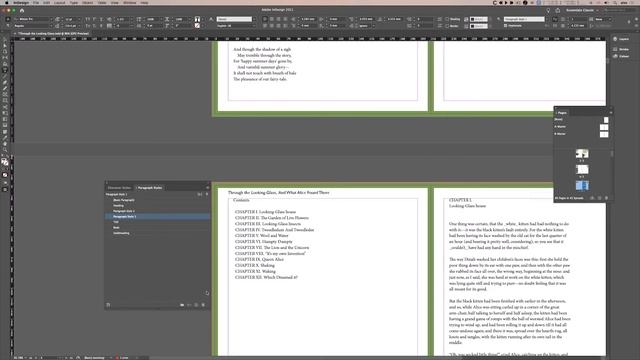
Task: Select the Page tool
Action: [x=5, y=52]
